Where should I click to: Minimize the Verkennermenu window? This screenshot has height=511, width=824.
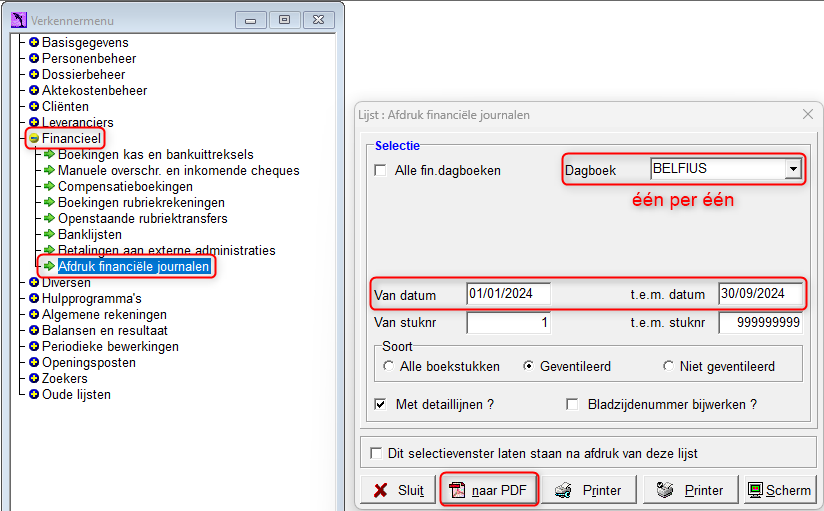tap(251, 20)
